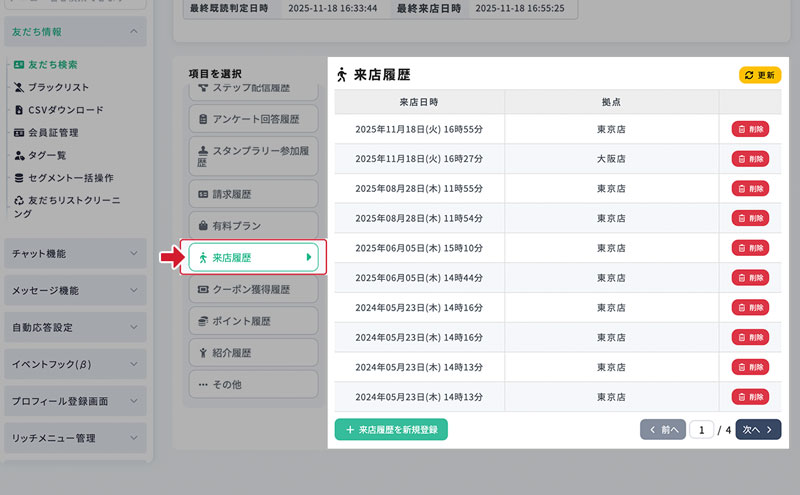
Task: Go to the next page with 次へ
Action: coord(758,430)
